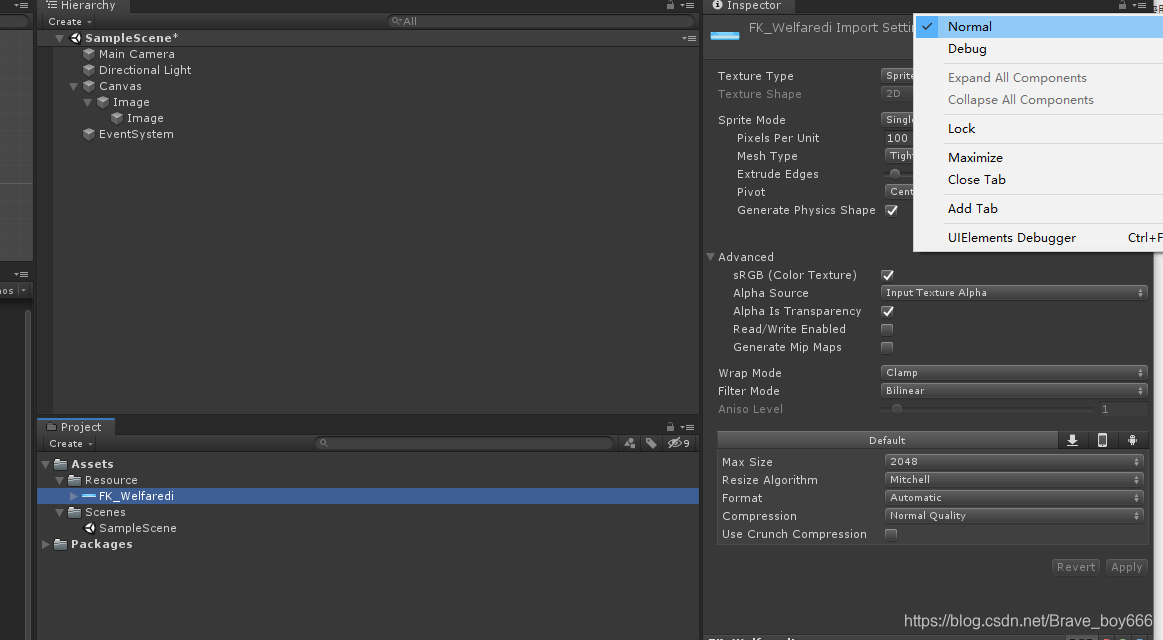Select the iOS phone platform icon

[x=1102, y=441]
